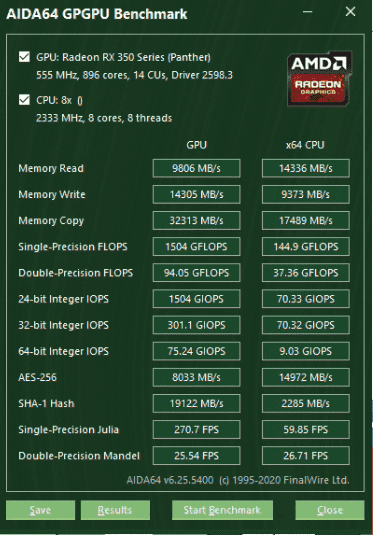The width and height of the screenshot is (373, 535).
Task: Click GPU Single-Precision Julia 270.7 FPS field
Action: coord(197,430)
